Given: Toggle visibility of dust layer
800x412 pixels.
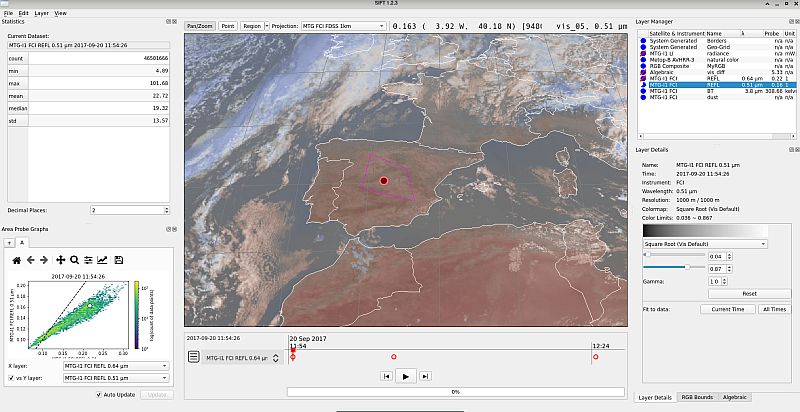Looking at the screenshot, I should click(x=643, y=97).
